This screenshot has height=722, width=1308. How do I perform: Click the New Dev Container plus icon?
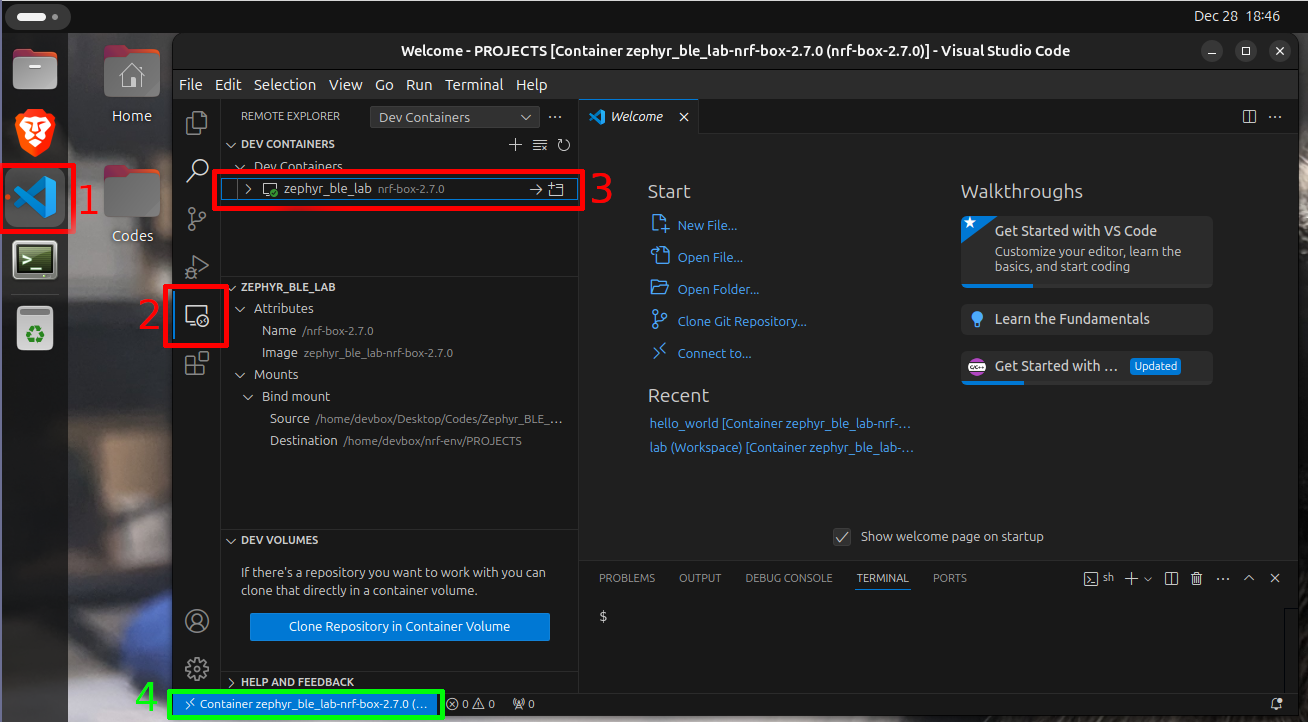click(x=516, y=145)
